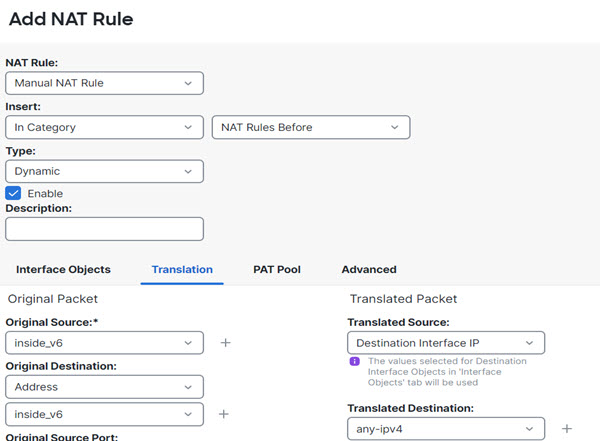Switch to the Interface Objects tab
Screen dimensions: 600x441
coord(63,269)
